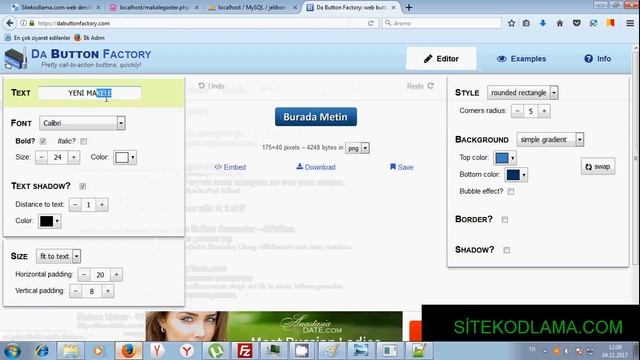Click the Da Button Factory logo
The image size is (640, 360).
pyautogui.click(x=78, y=58)
